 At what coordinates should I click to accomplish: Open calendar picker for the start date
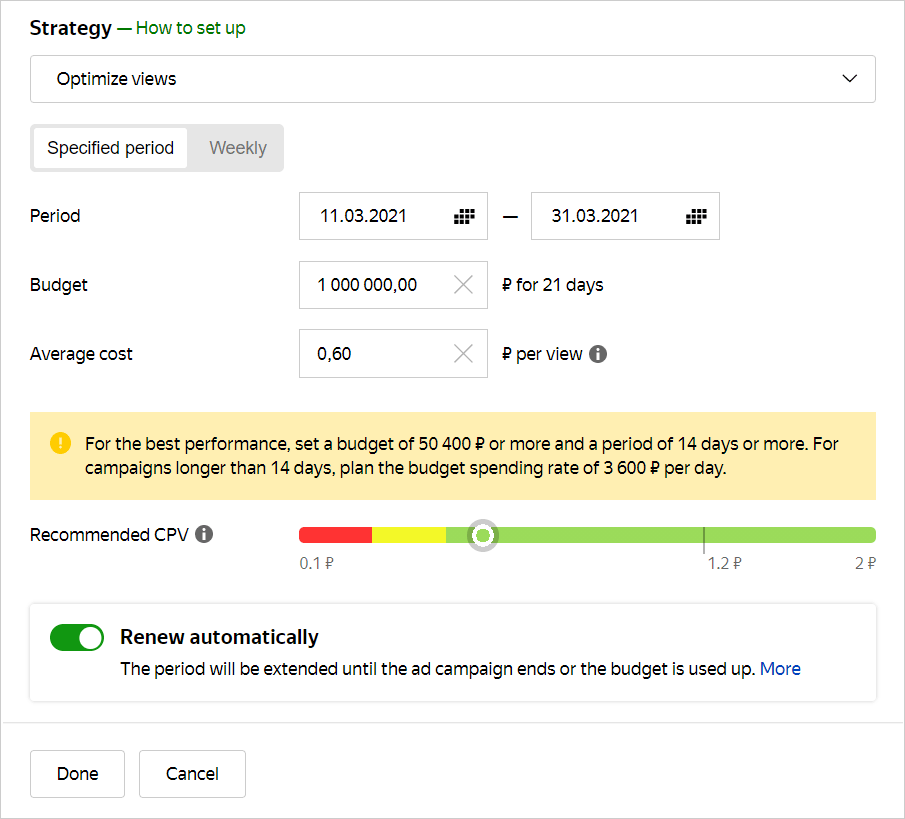(x=464, y=216)
